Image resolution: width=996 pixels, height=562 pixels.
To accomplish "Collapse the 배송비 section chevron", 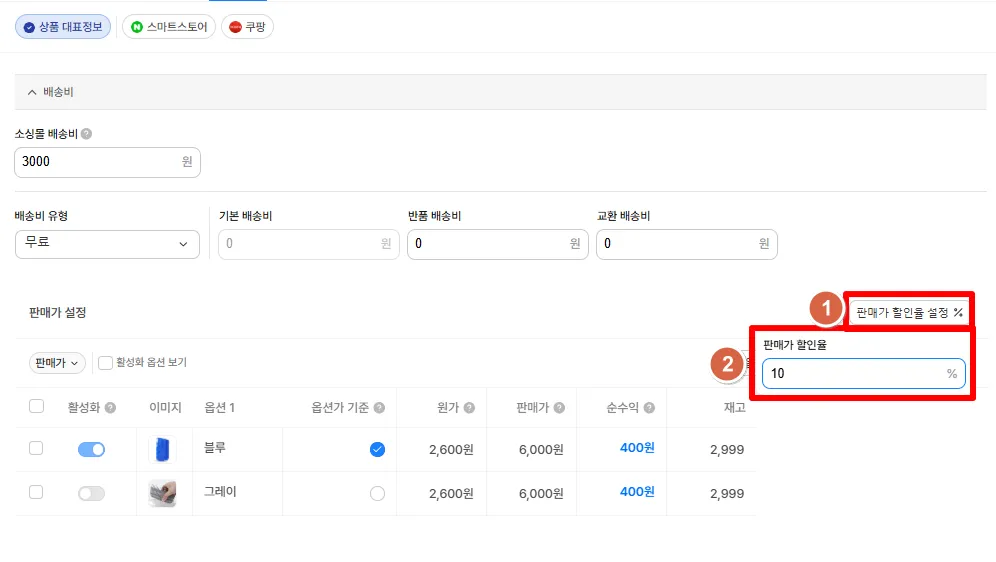I will point(32,92).
